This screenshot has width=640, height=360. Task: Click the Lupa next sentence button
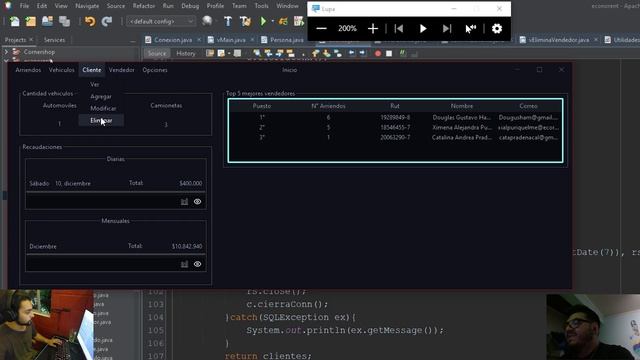pos(447,29)
